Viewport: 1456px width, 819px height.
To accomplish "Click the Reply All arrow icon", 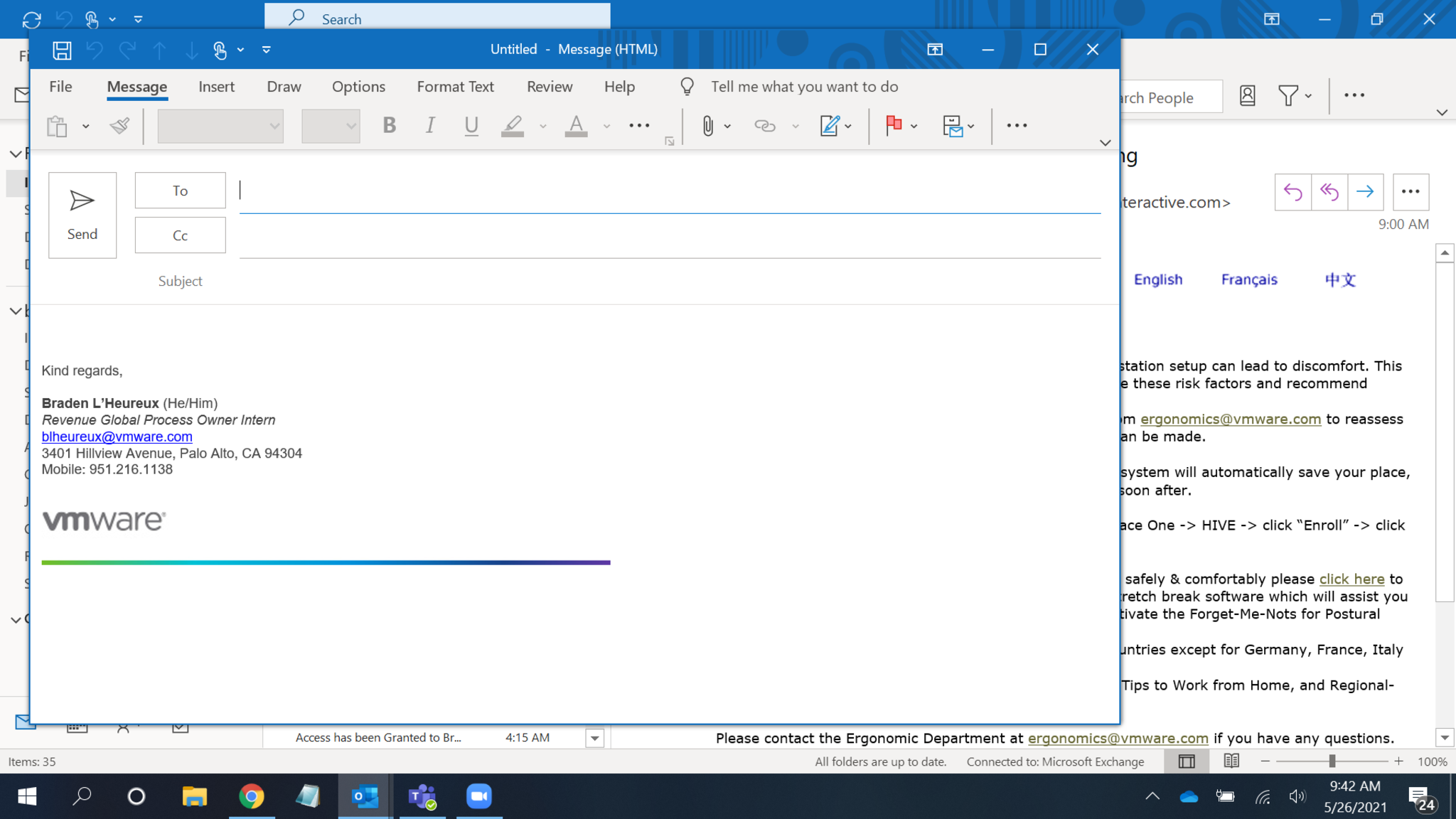I will (x=1329, y=192).
